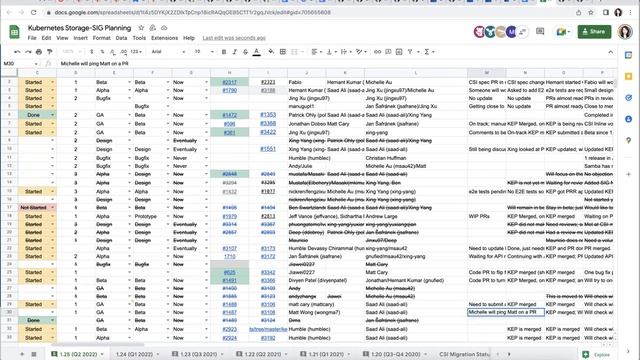Viewport: 640px width, 360px height.
Task: Open the #2317 link in row 2
Action: coord(229,82)
